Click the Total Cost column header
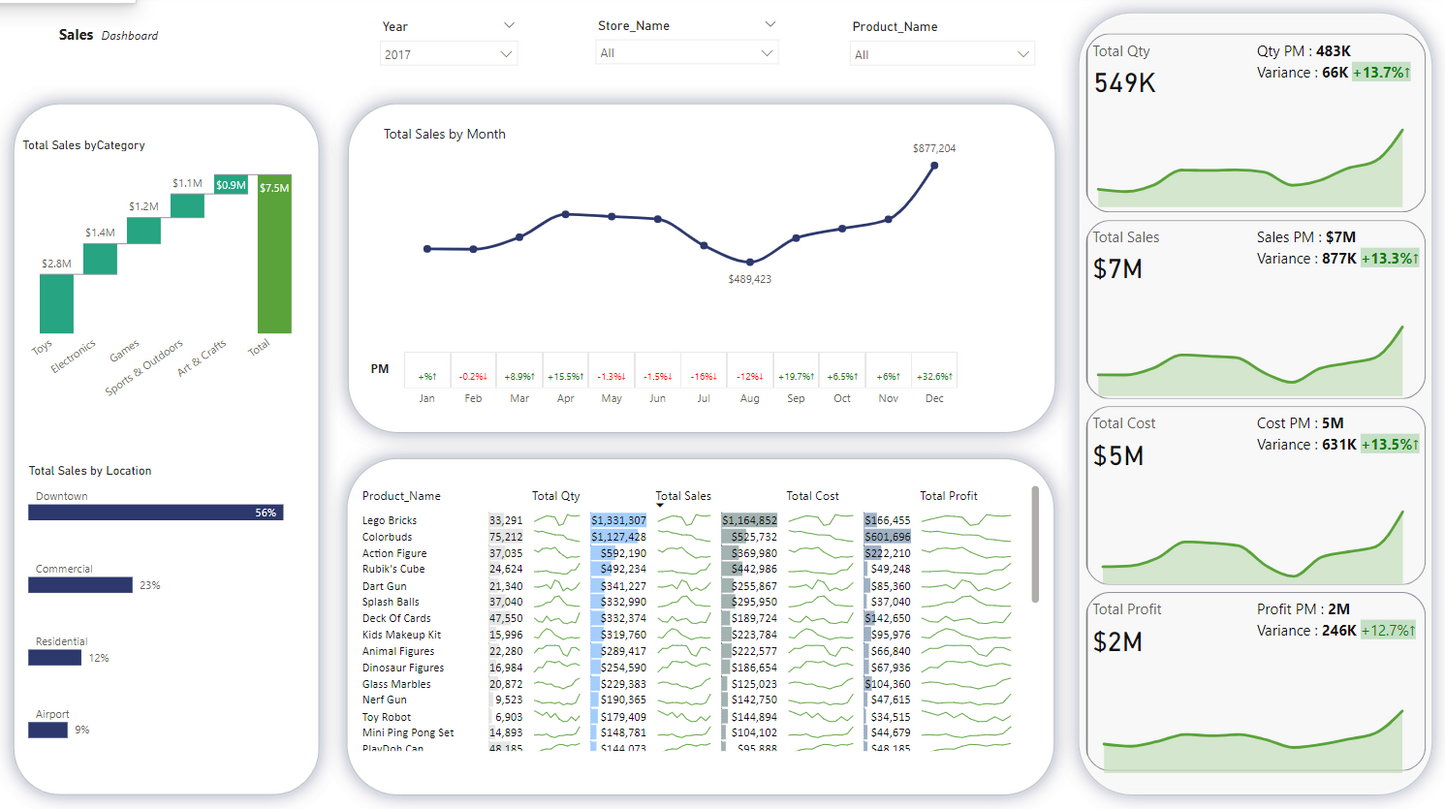The width and height of the screenshot is (1445, 809). (812, 496)
